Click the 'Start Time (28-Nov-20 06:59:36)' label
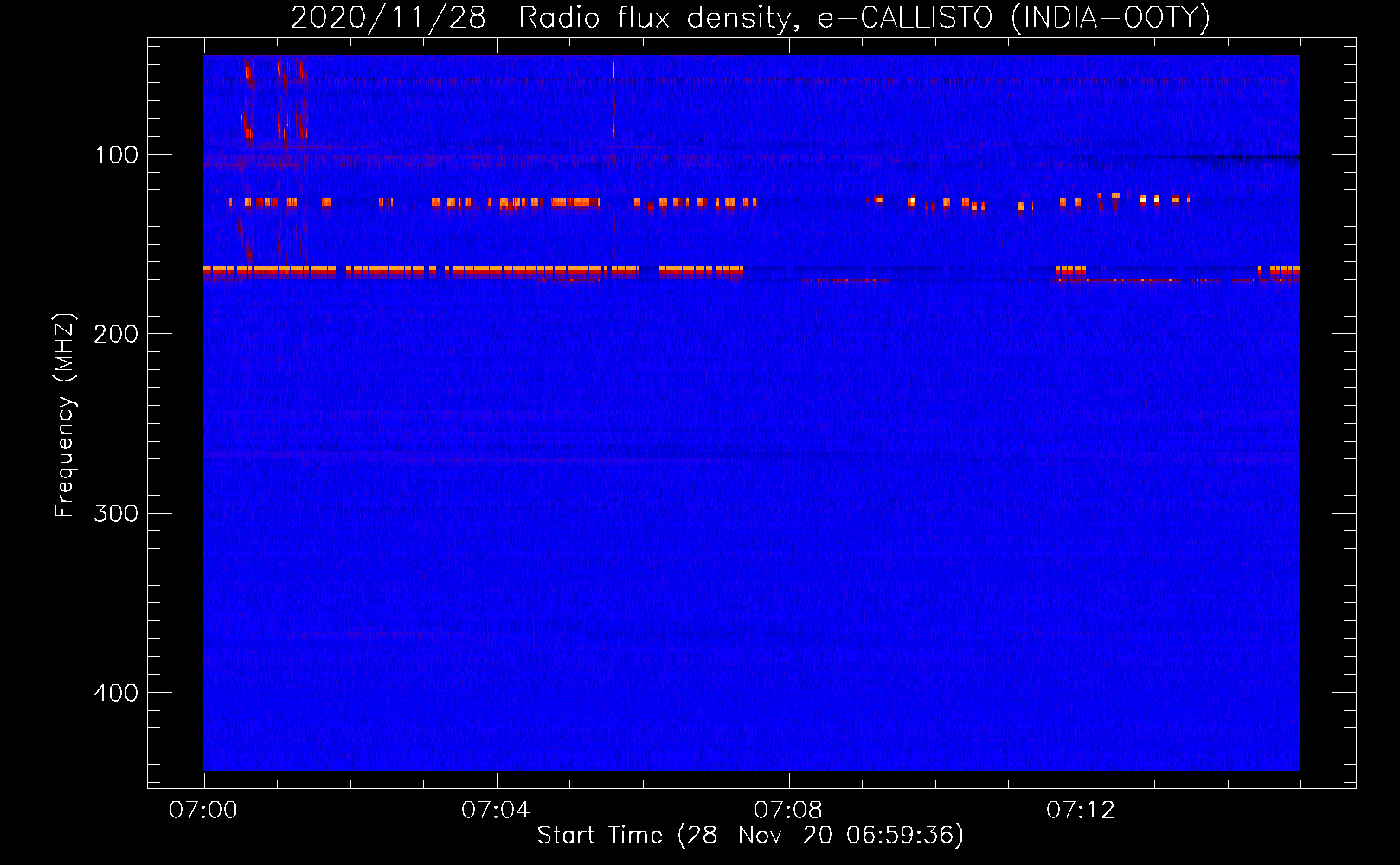The height and width of the screenshot is (865, 1400). 750,835
